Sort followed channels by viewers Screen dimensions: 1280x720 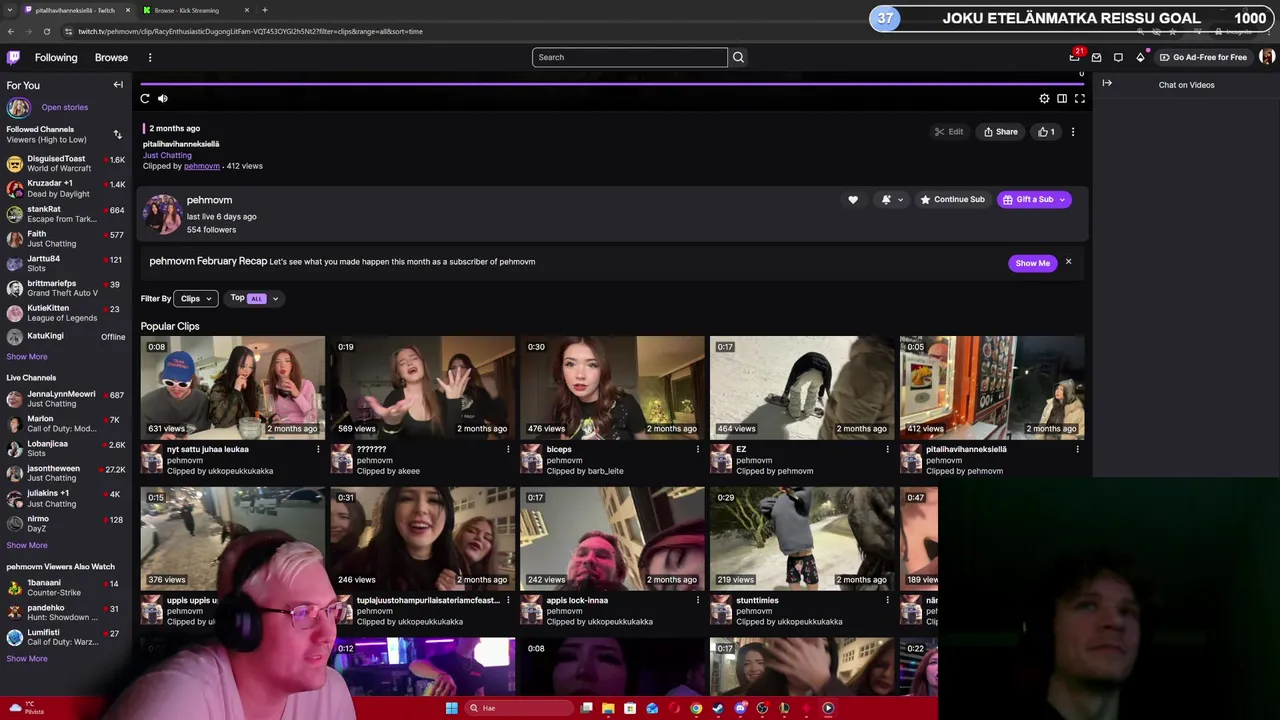(x=117, y=134)
